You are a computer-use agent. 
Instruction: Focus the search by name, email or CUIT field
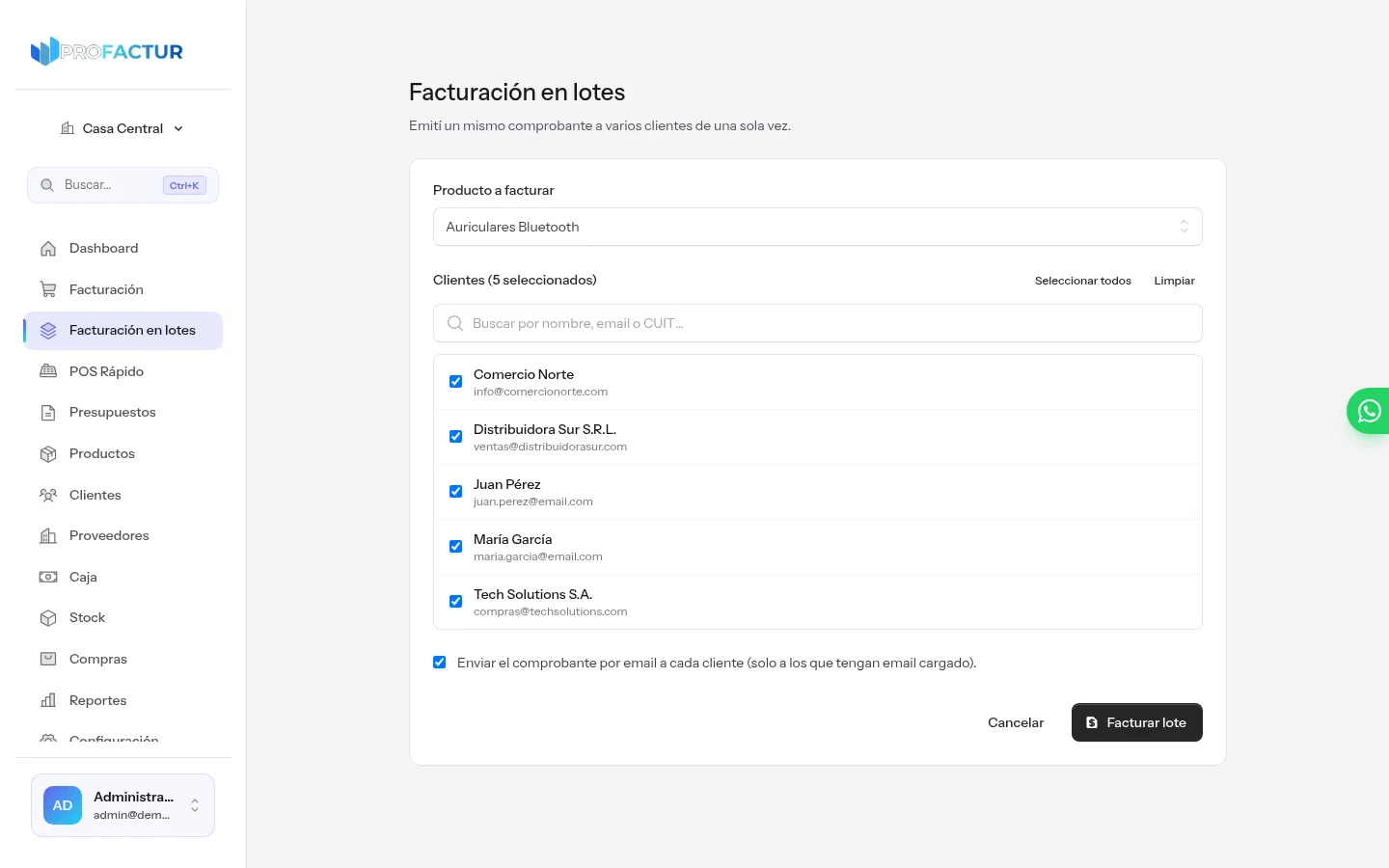[x=818, y=323]
